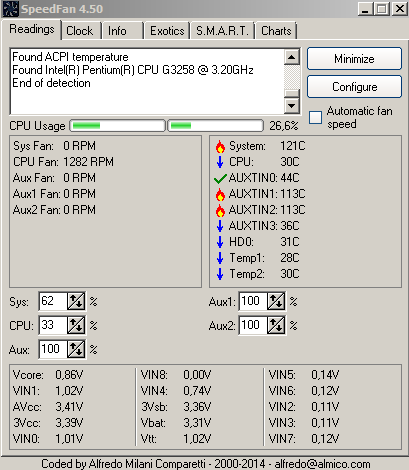
Task: Click the blue arrow icon beside Temp2
Action: [x=220, y=274]
